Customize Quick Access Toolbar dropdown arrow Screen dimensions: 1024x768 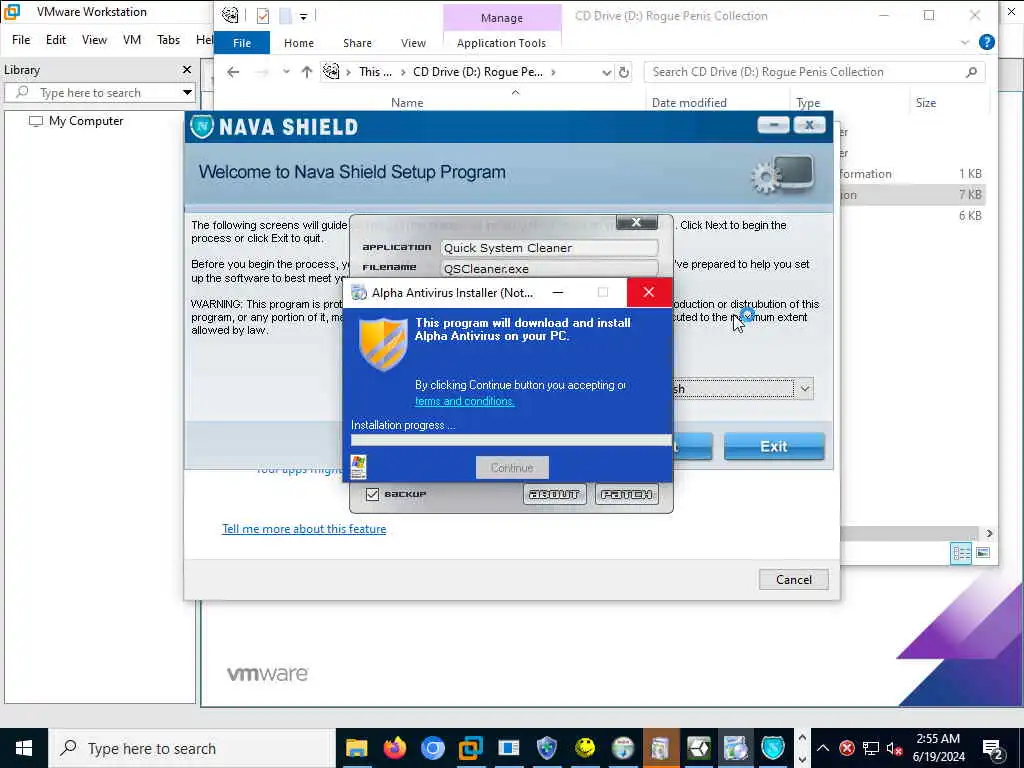[x=304, y=16]
